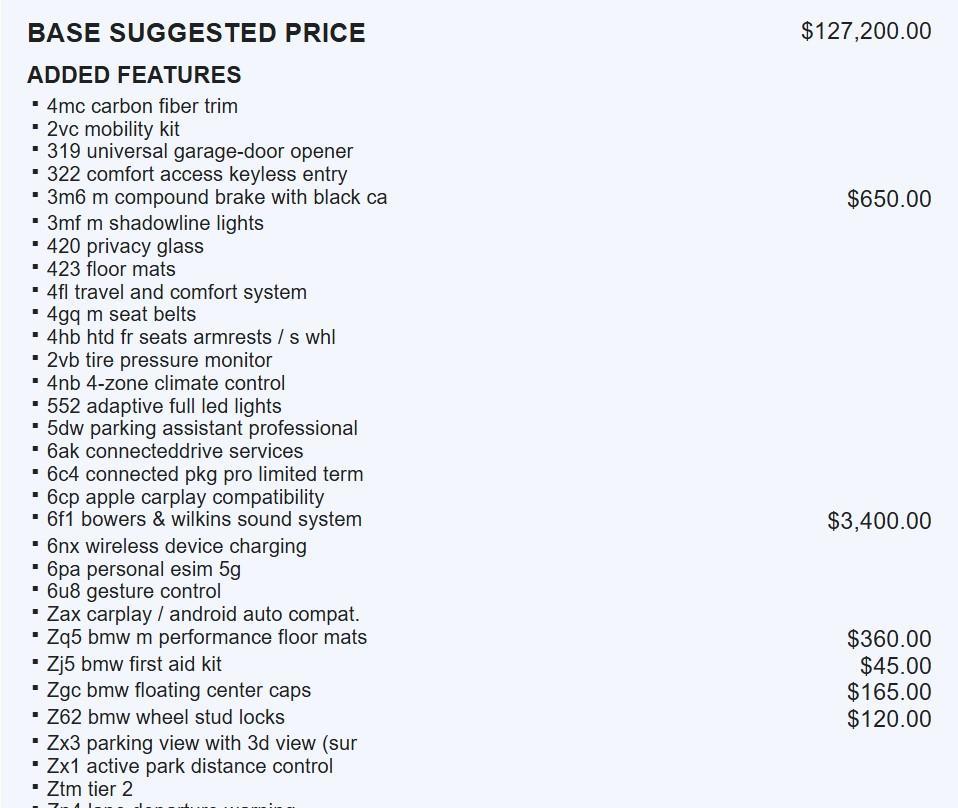Click the $650.00 price value
Viewport: 958px width, 808px height.
pyautogui.click(x=888, y=199)
